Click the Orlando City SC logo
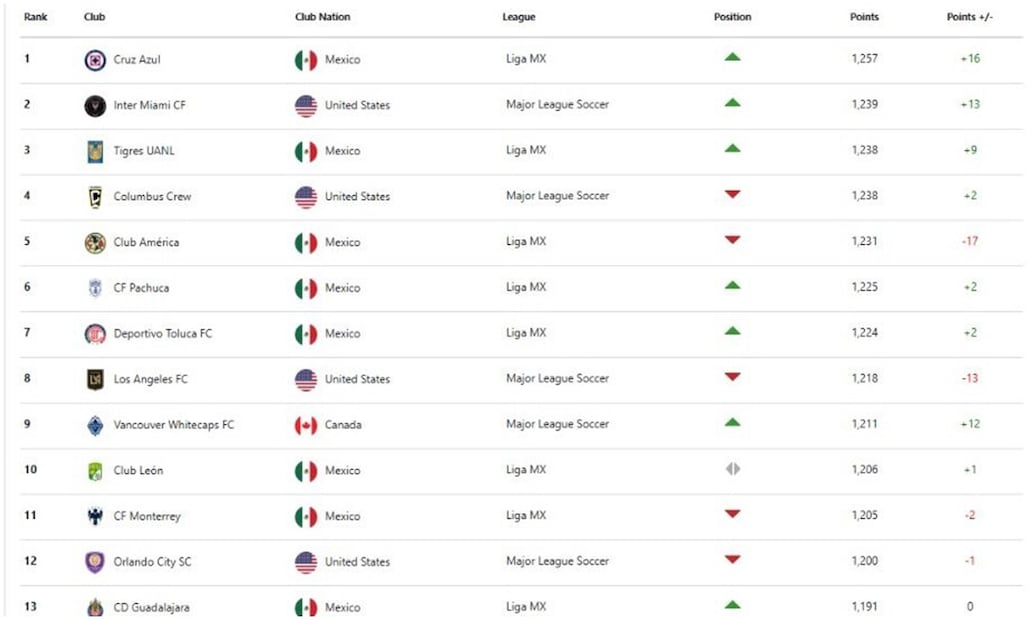Viewport: 1034px width, 620px height. point(95,562)
